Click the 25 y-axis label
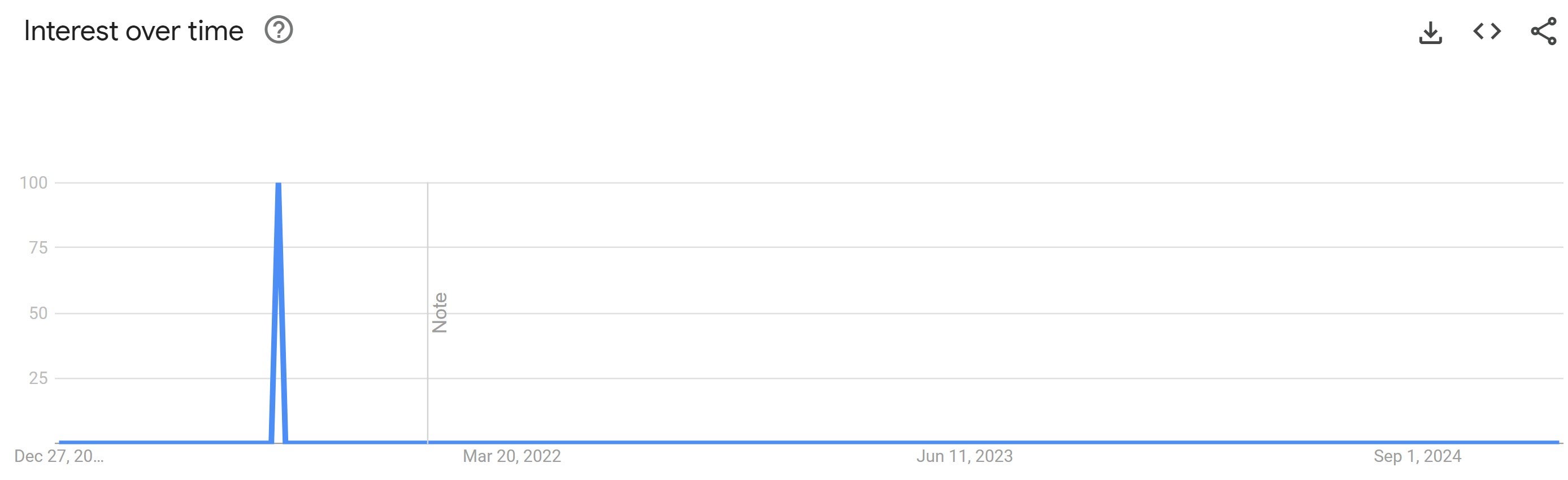This screenshot has height=480, width=1568. click(38, 378)
